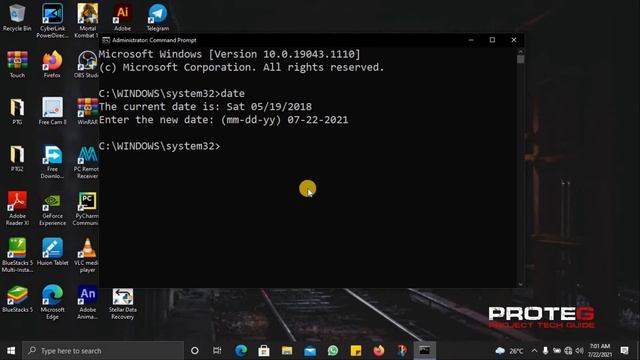Click the Command Prompt taskbar button

click(424, 351)
